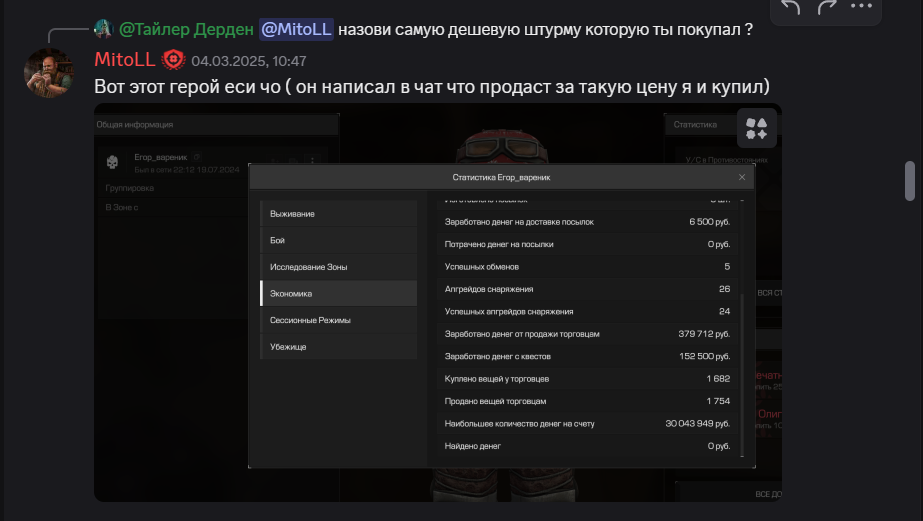
Task: Open the three-dot more options menu
Action: (x=861, y=6)
